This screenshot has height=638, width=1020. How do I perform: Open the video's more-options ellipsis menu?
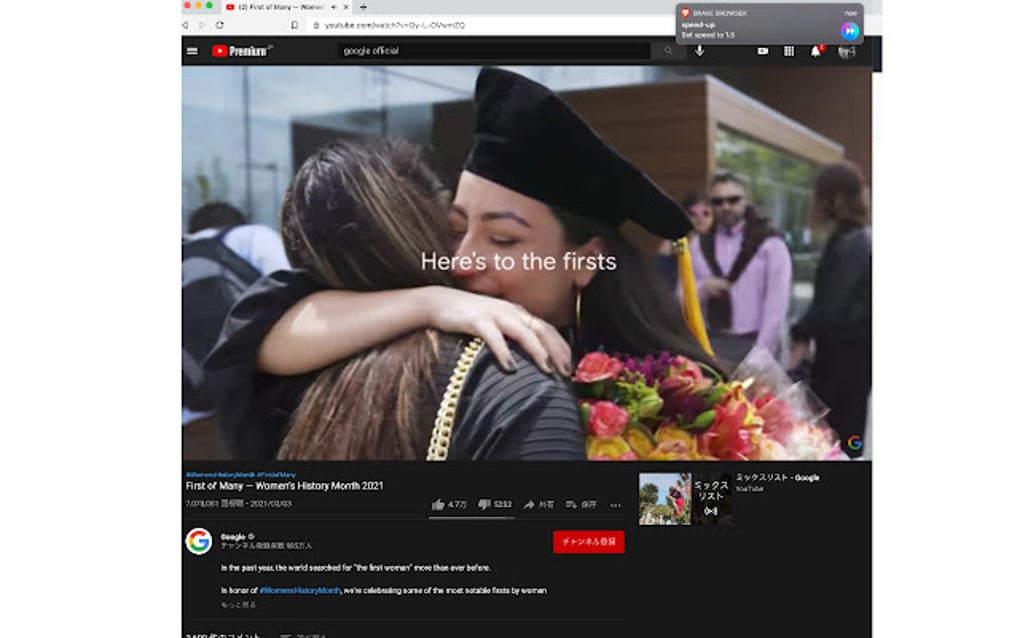coord(613,503)
